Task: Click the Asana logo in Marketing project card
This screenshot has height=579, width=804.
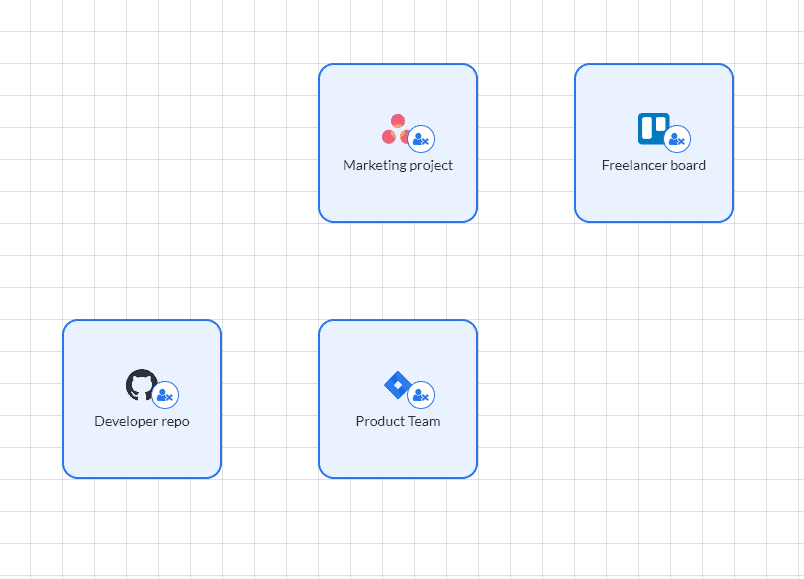Action: (x=396, y=129)
